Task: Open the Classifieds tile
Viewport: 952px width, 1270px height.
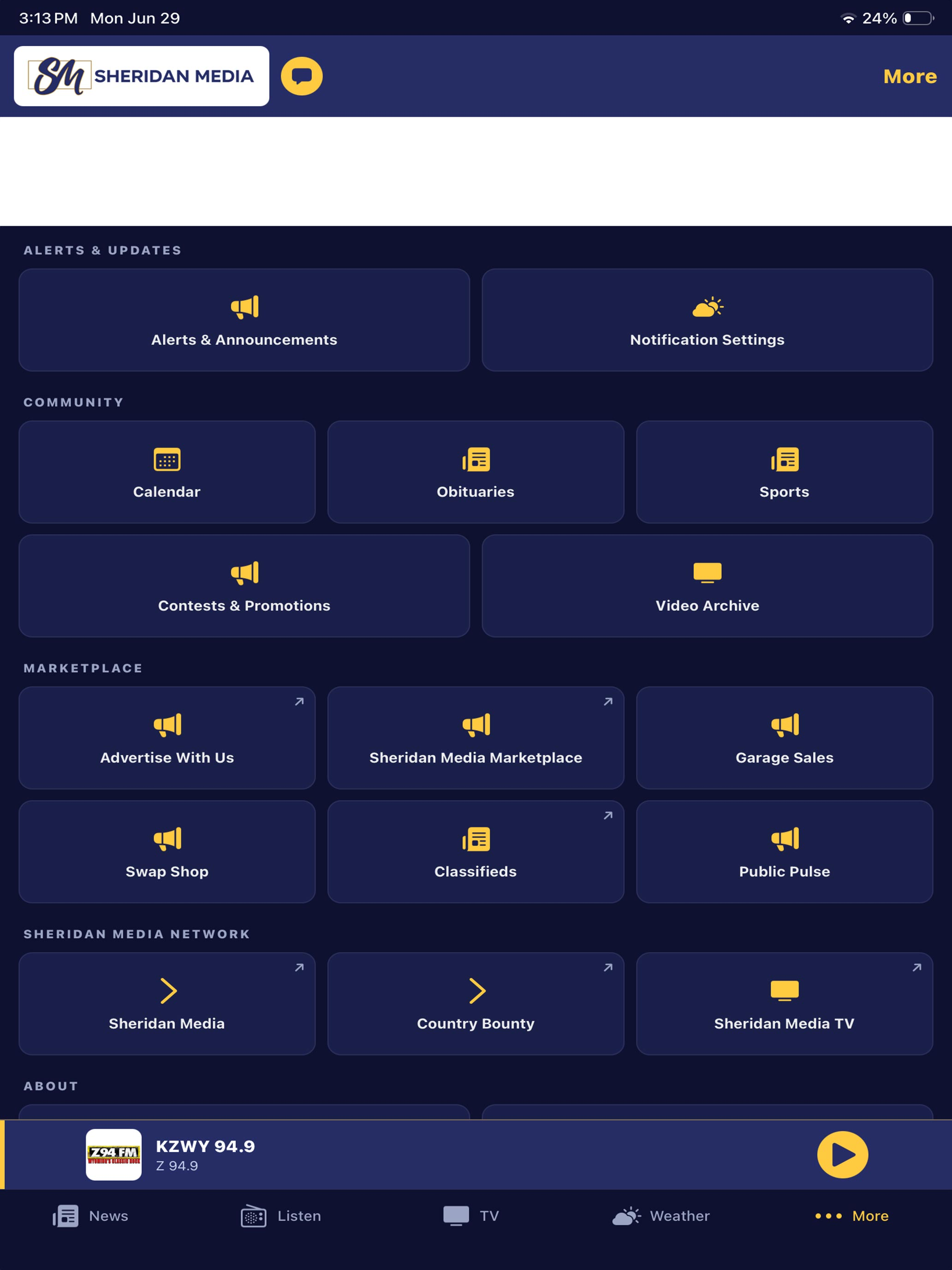Action: click(x=476, y=851)
